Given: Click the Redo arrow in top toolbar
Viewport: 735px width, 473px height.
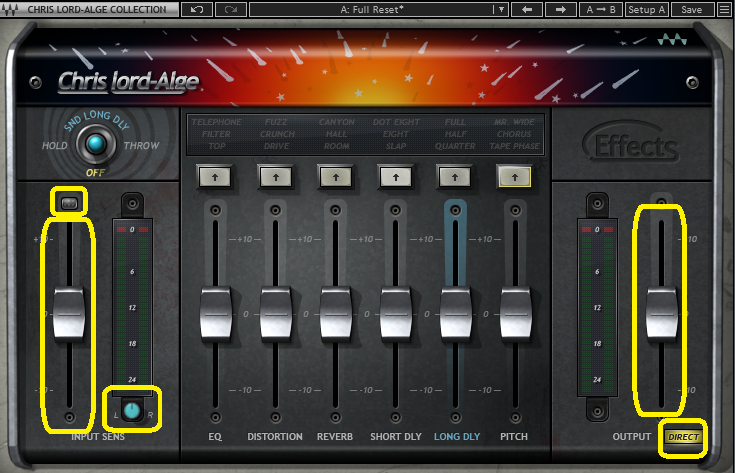Looking at the screenshot, I should tap(231, 9).
